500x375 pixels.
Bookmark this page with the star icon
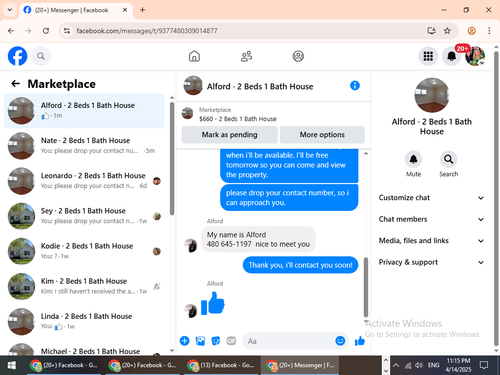447,31
